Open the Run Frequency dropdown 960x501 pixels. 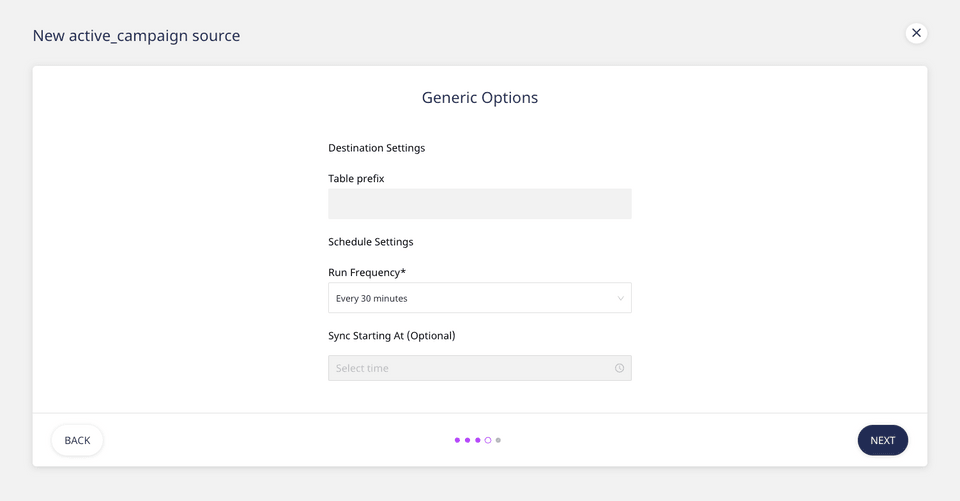pos(479,298)
